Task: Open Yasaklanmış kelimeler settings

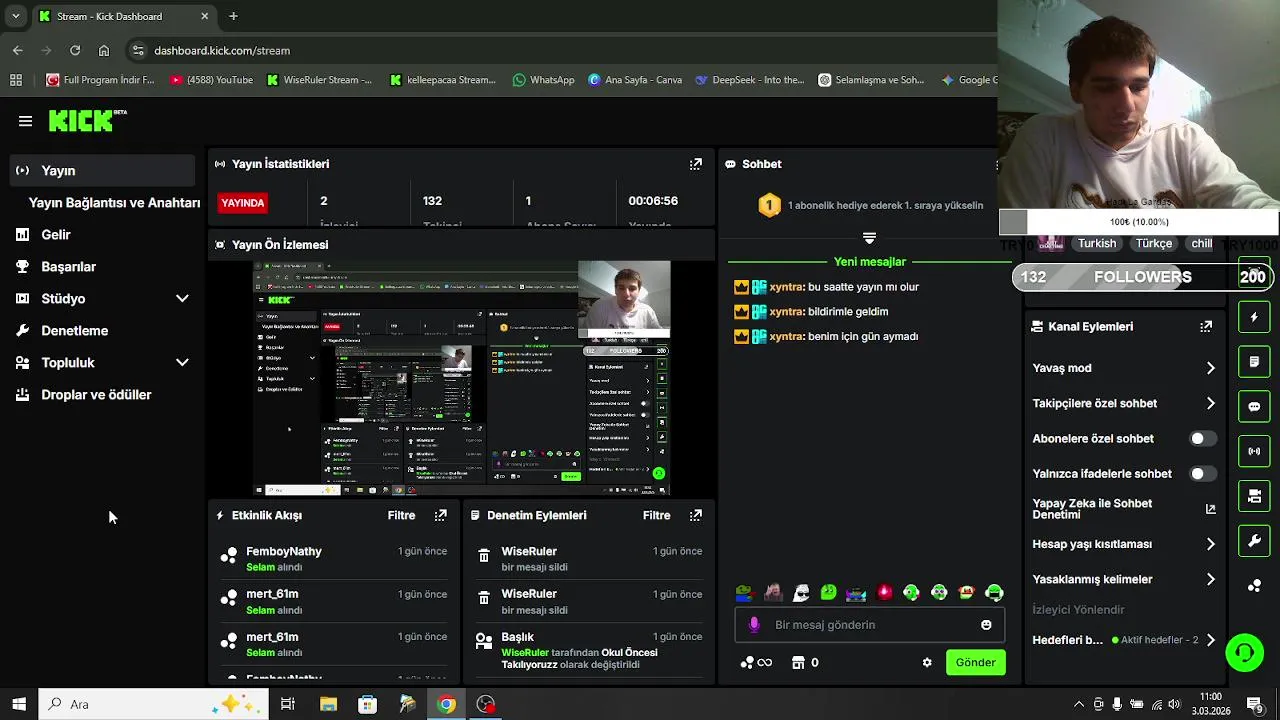Action: point(1124,579)
